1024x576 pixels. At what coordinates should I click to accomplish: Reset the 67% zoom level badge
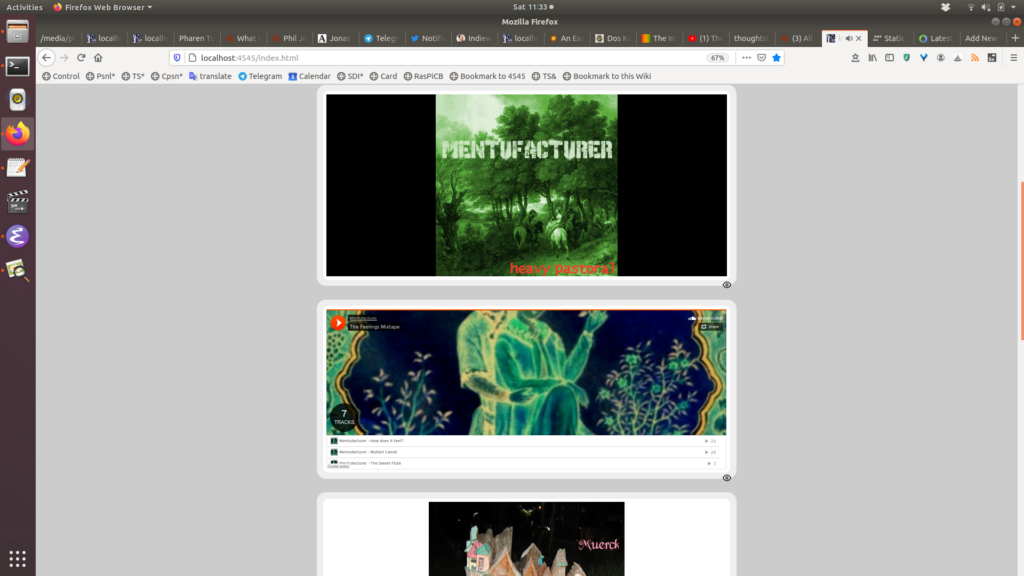point(718,57)
